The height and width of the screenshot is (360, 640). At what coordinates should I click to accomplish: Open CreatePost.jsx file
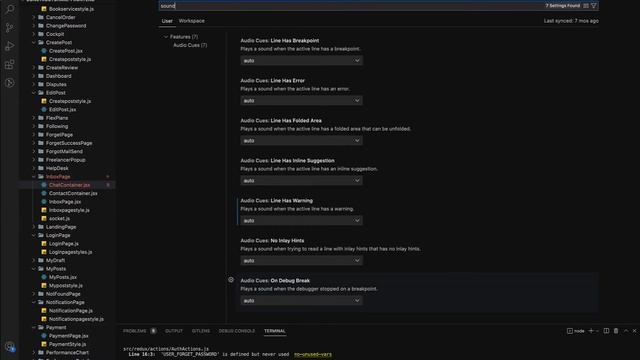tap(66, 51)
